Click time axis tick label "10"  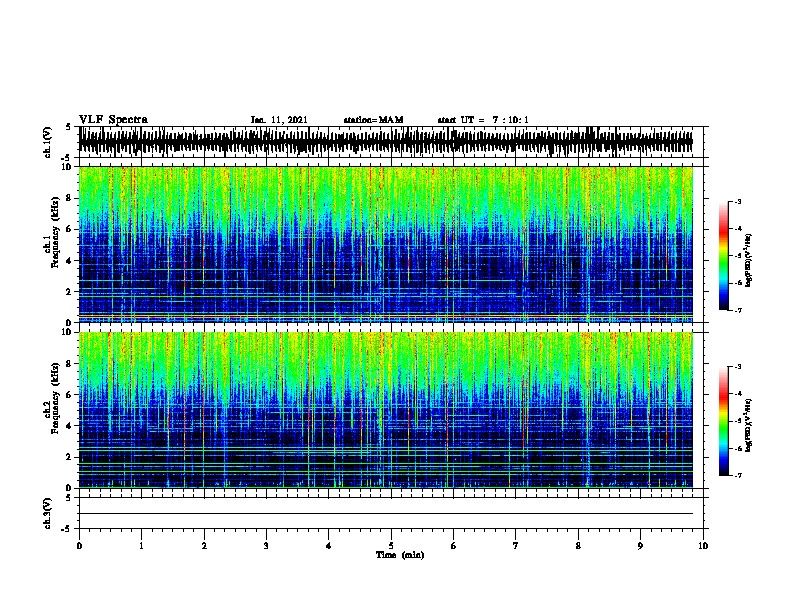point(703,546)
